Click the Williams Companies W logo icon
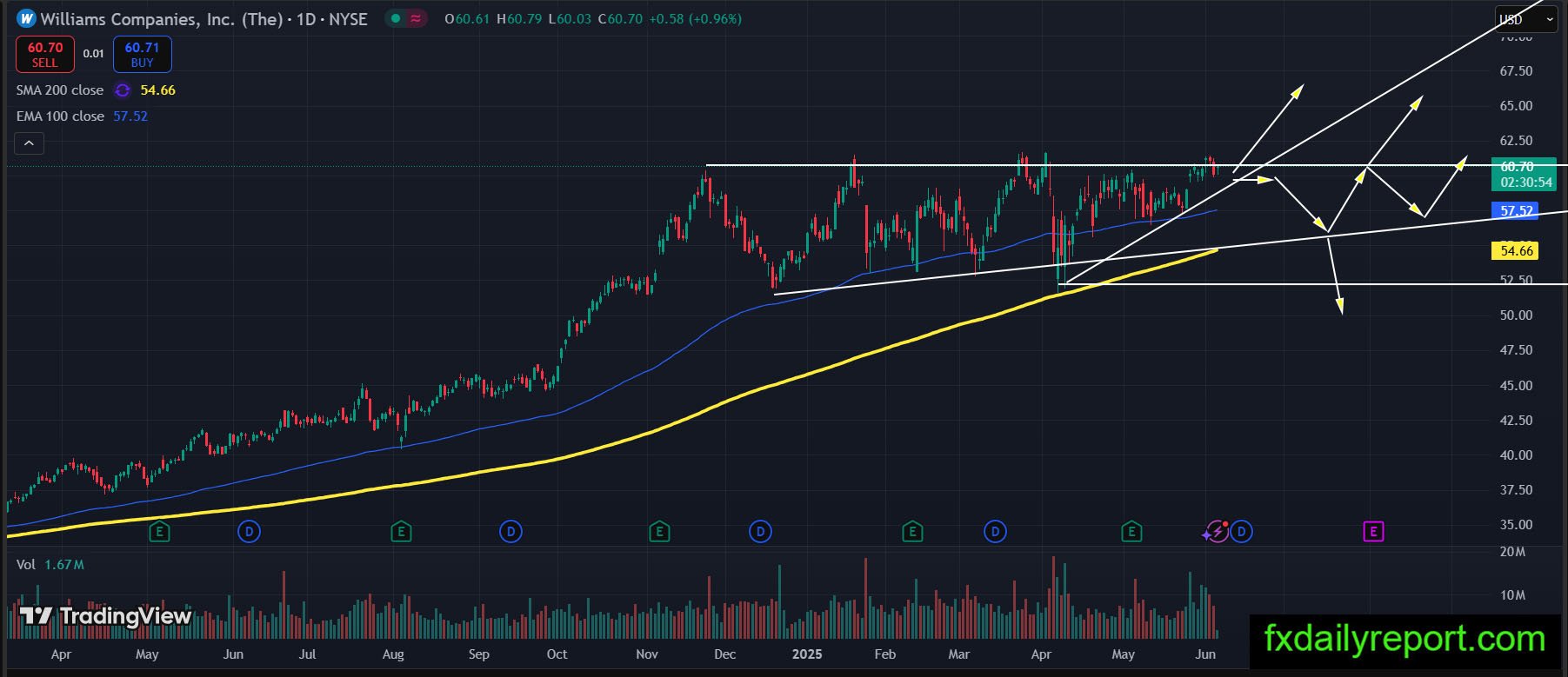The image size is (1568, 677). coord(26,18)
